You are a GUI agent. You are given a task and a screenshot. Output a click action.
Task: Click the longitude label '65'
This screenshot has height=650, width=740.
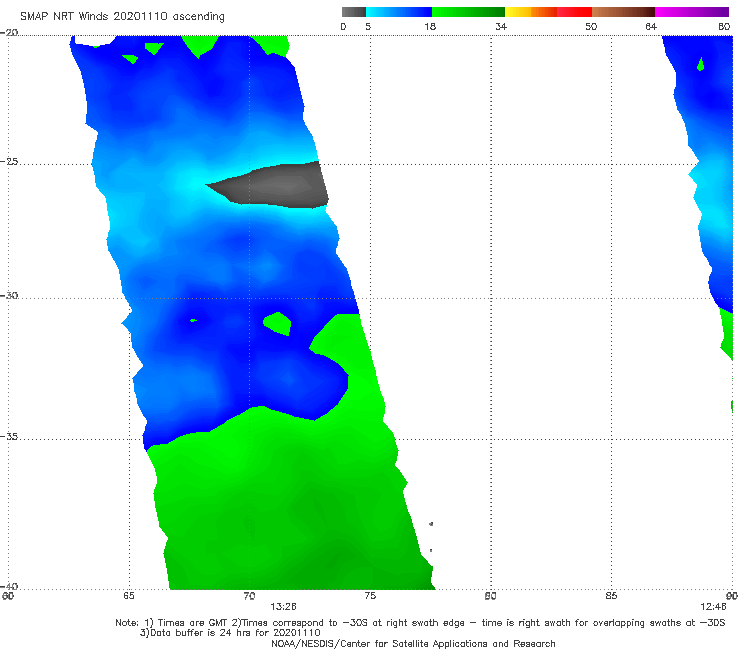pyautogui.click(x=129, y=596)
